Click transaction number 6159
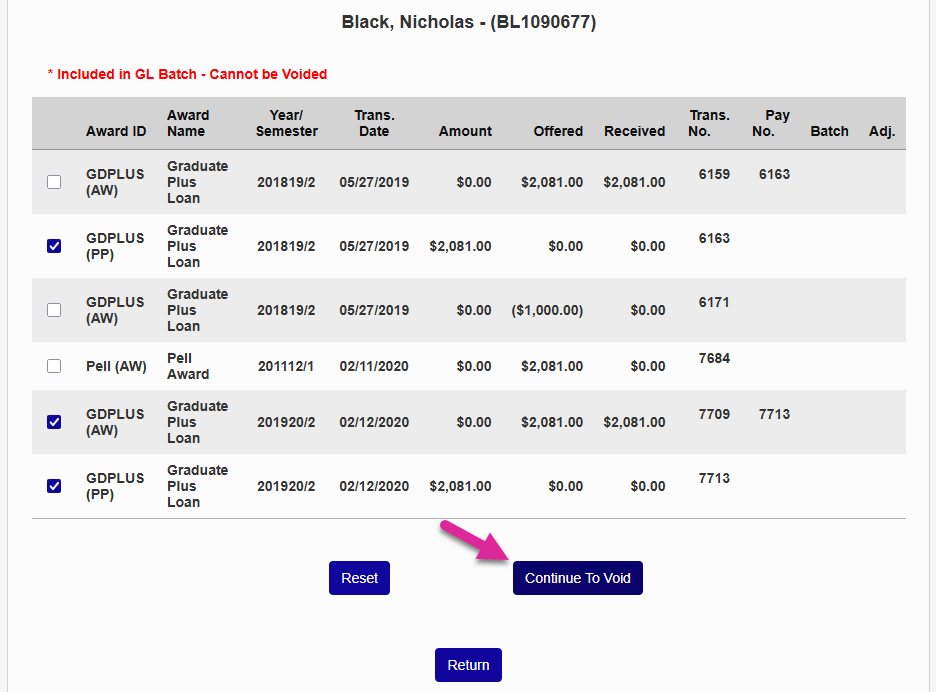 (x=714, y=174)
